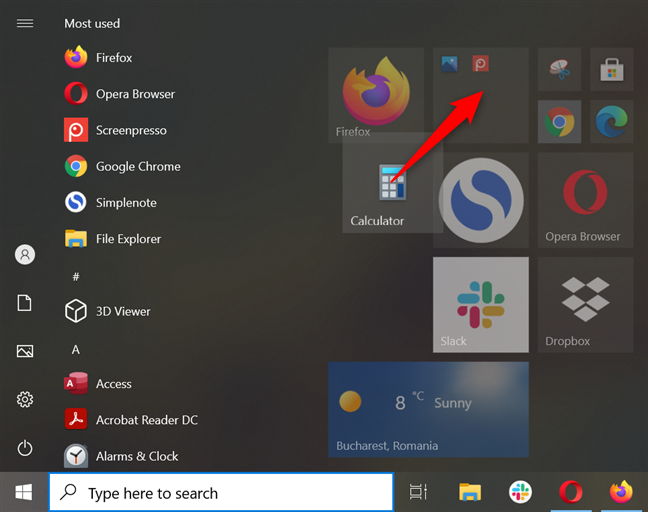Open Screenpresso from the Most used list
Image resolution: width=648 pixels, height=512 pixels.
click(x=116, y=130)
